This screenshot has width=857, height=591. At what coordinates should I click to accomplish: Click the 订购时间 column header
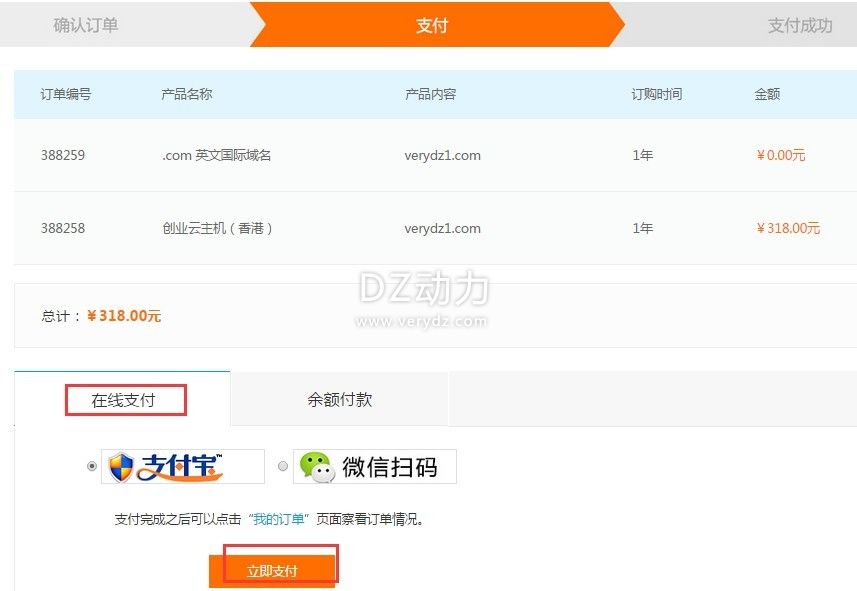(x=657, y=94)
